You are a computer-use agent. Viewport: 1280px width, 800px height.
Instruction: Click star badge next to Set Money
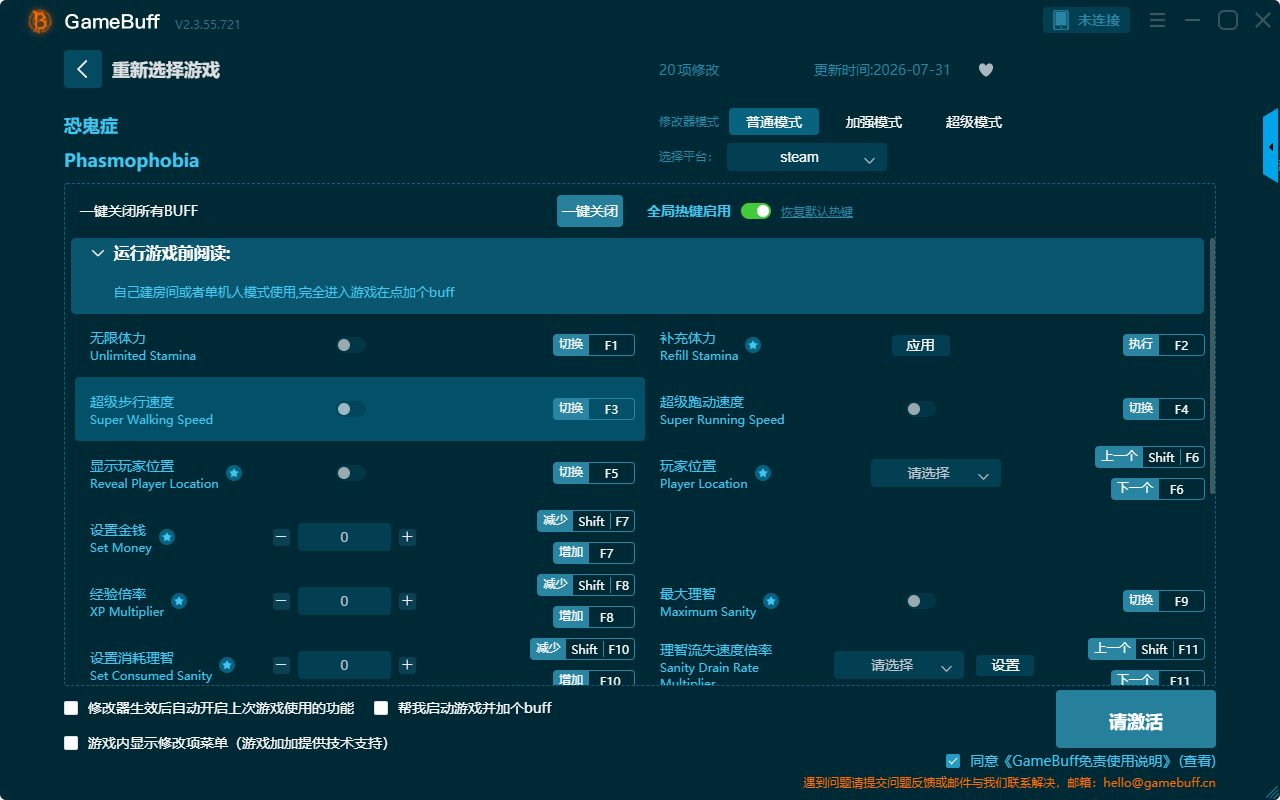167,537
